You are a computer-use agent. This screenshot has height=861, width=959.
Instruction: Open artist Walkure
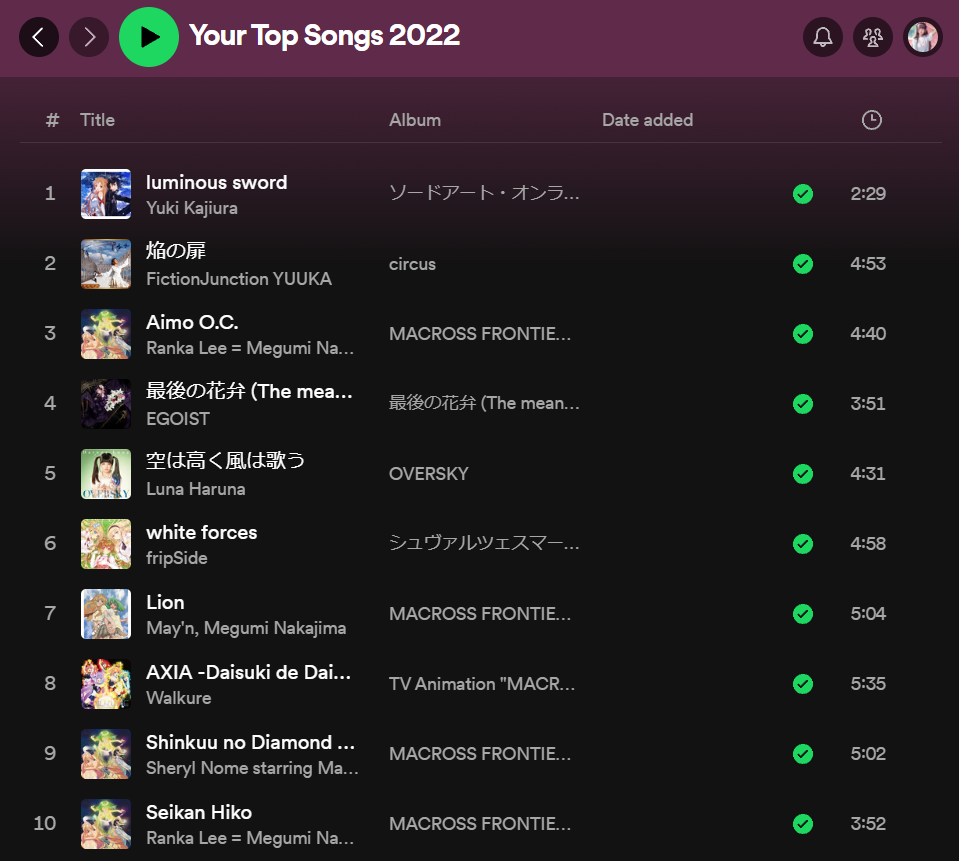(x=179, y=698)
